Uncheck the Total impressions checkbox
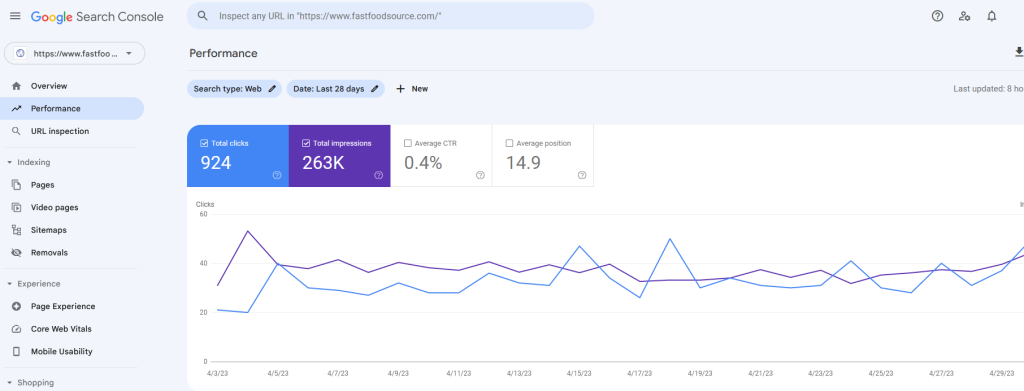The image size is (1024, 391). (x=306, y=143)
